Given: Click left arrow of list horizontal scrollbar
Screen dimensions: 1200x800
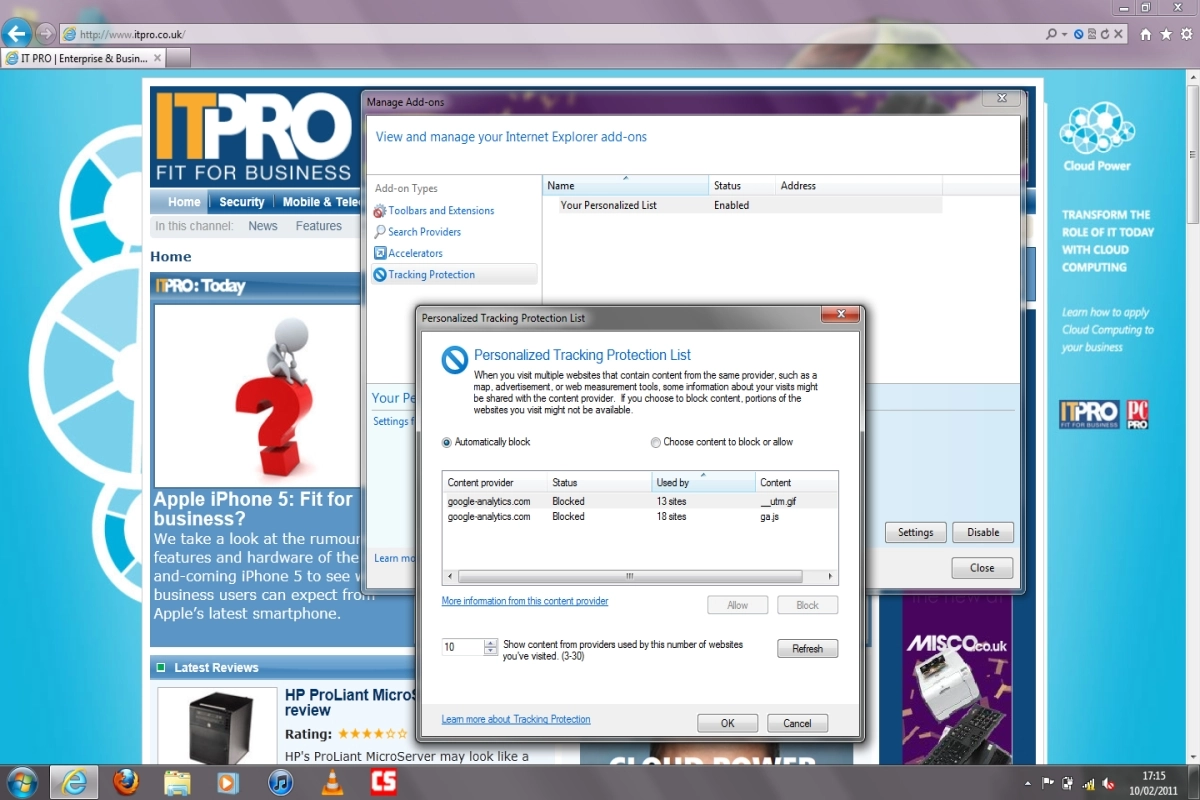Looking at the screenshot, I should pyautogui.click(x=450, y=577).
